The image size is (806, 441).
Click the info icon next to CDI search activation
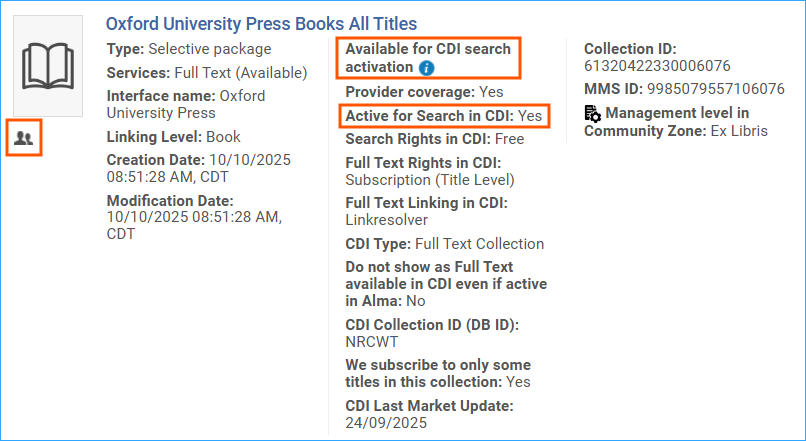(x=426, y=68)
